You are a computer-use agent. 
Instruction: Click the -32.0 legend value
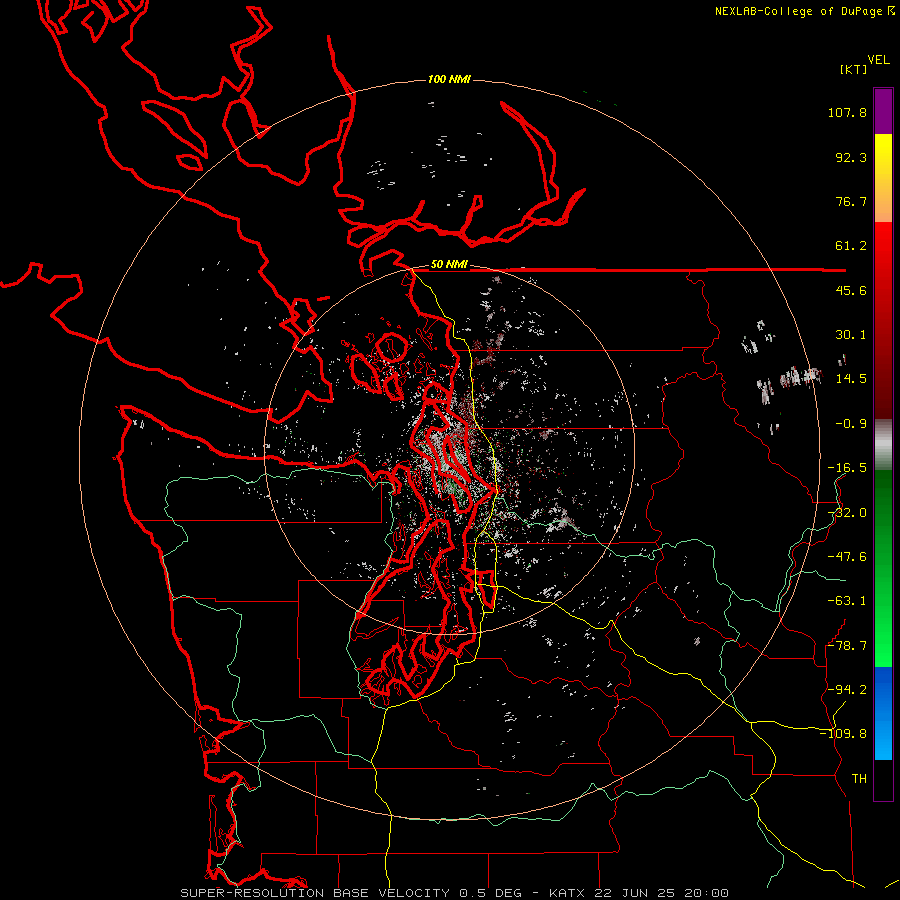pyautogui.click(x=847, y=513)
